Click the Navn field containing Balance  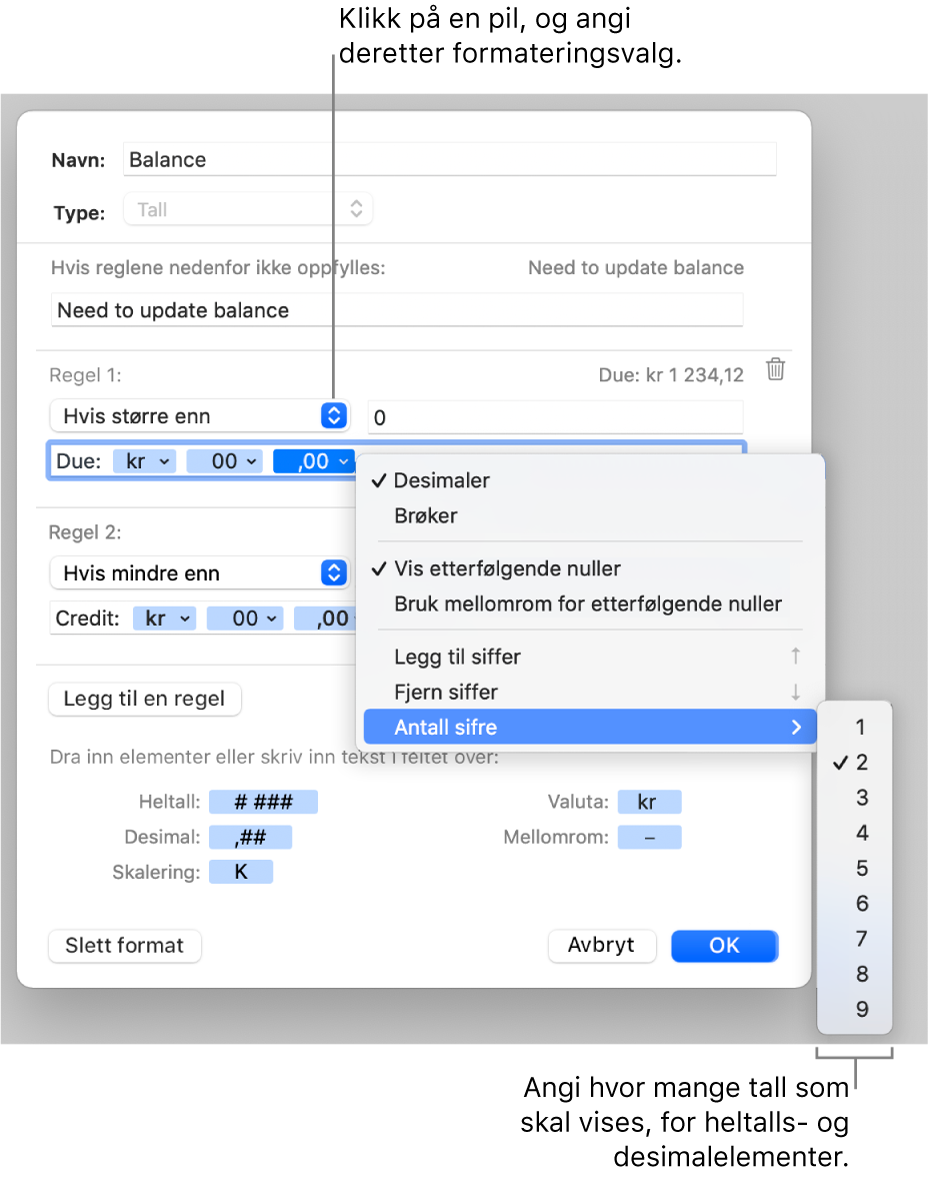click(x=449, y=159)
